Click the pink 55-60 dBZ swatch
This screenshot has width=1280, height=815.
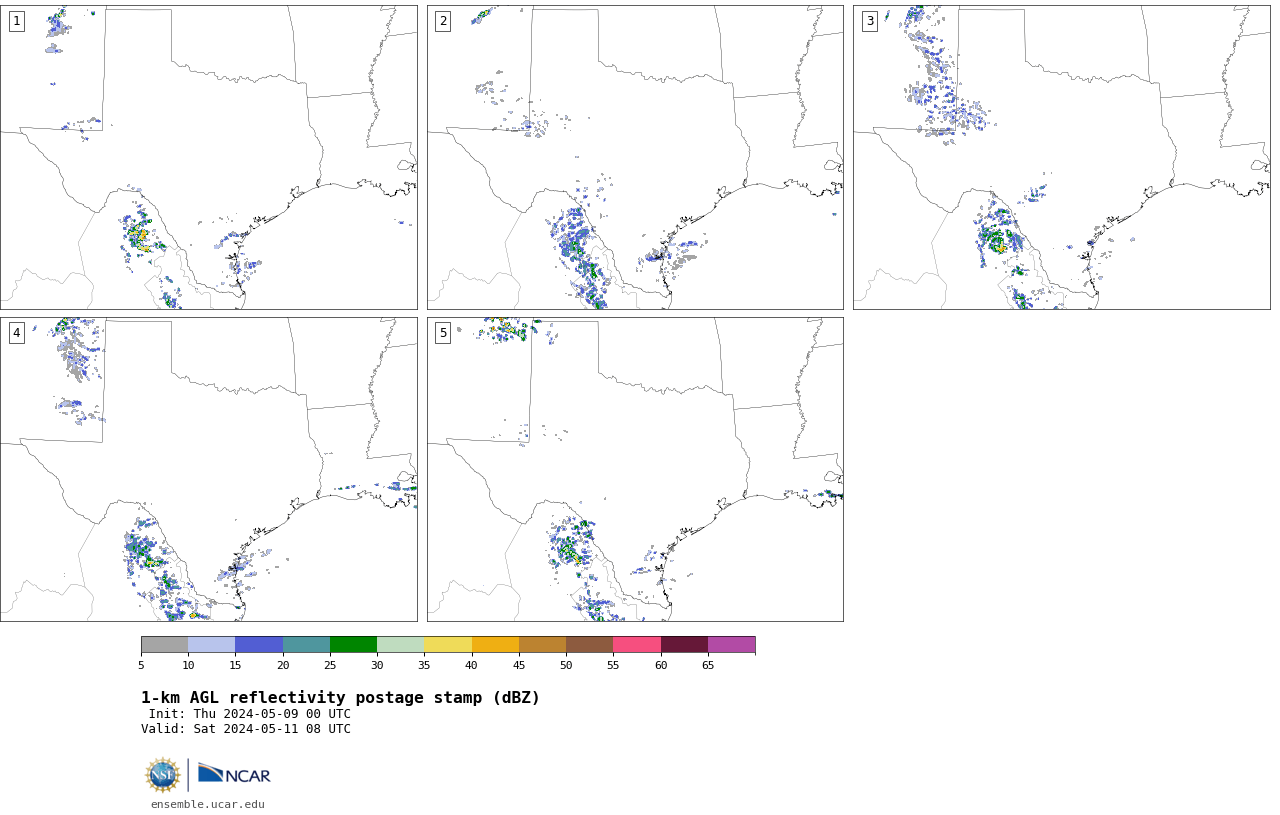click(637, 644)
